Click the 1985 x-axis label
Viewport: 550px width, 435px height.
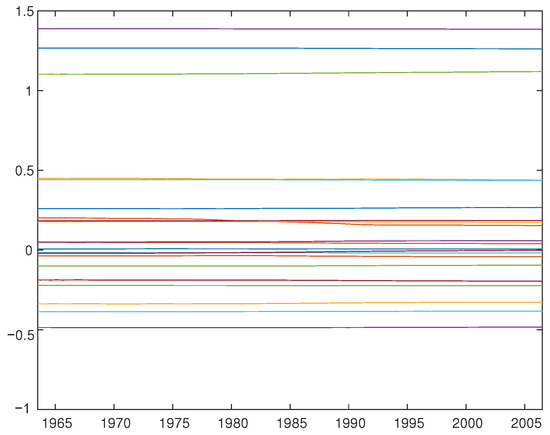click(x=291, y=423)
